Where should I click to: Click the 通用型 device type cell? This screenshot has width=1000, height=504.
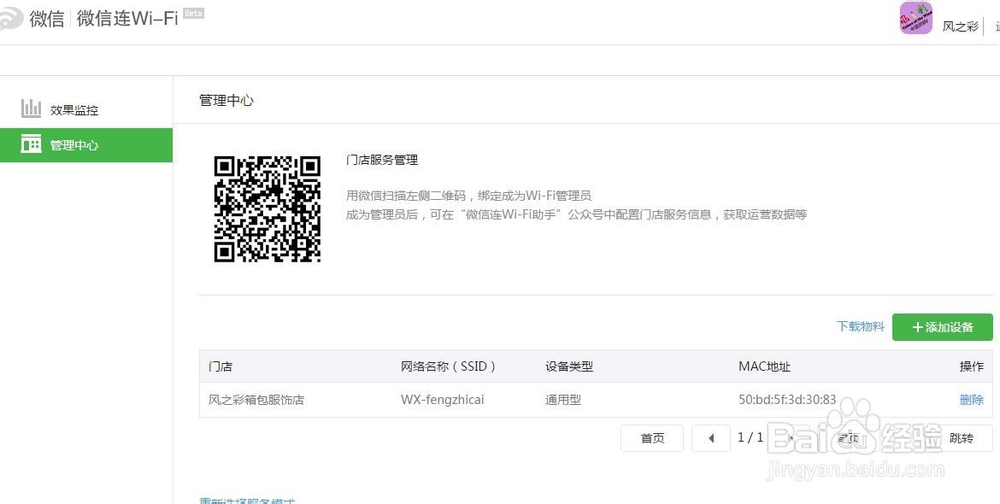[562, 400]
